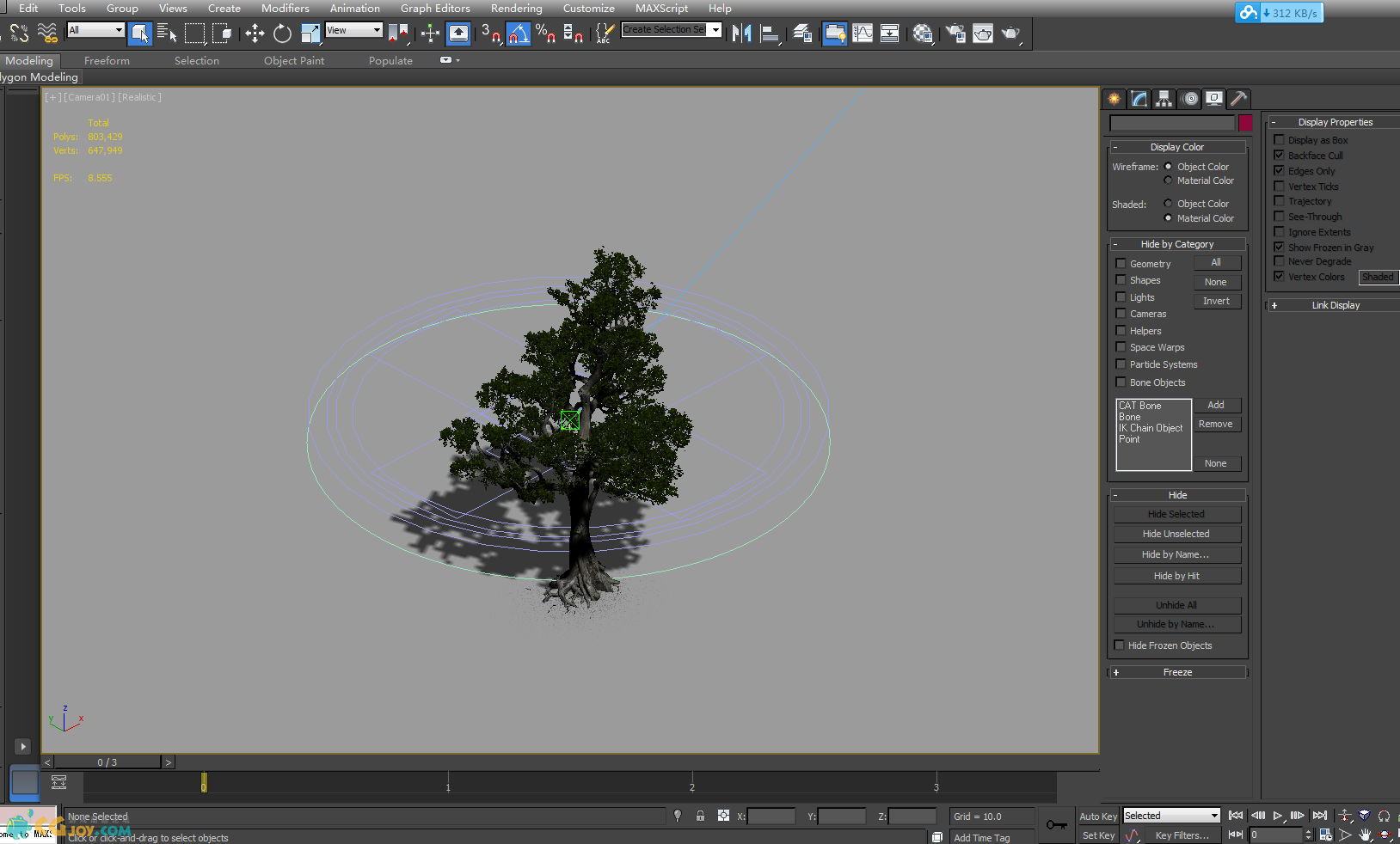
Task: Open the Graph Editors menu
Action: [x=435, y=9]
